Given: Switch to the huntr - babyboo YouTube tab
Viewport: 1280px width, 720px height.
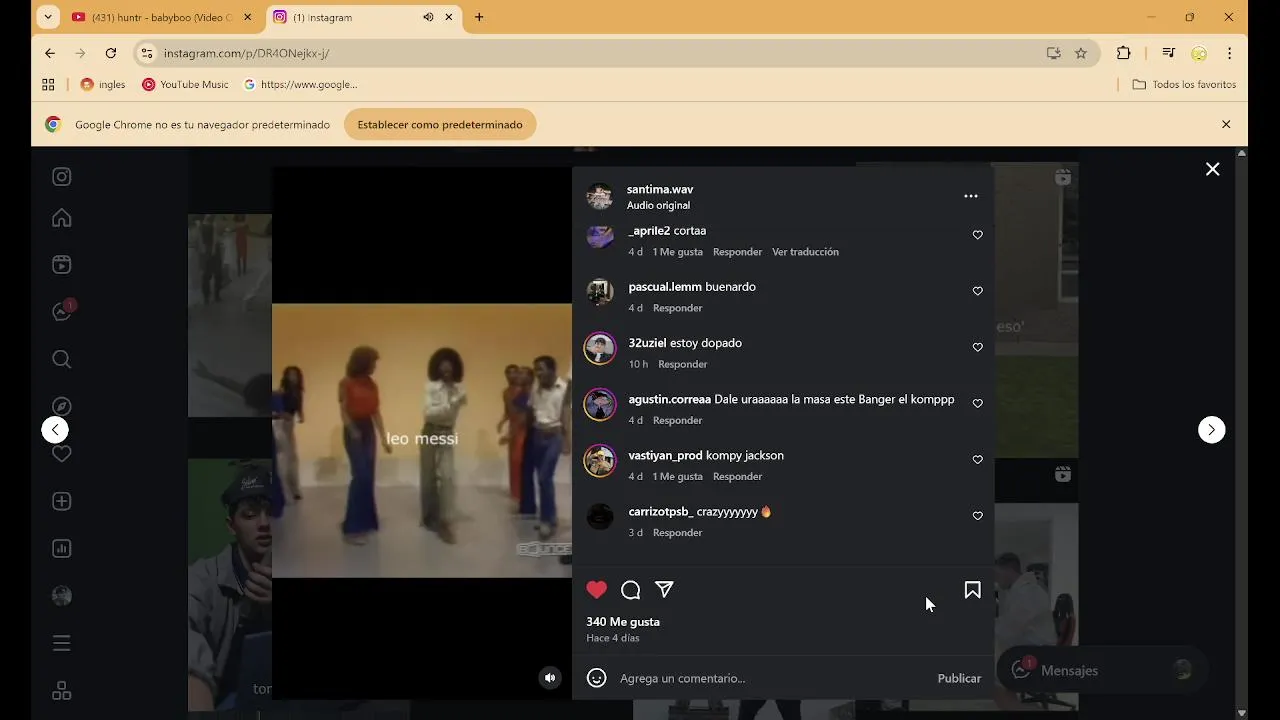Looking at the screenshot, I should 161,17.
